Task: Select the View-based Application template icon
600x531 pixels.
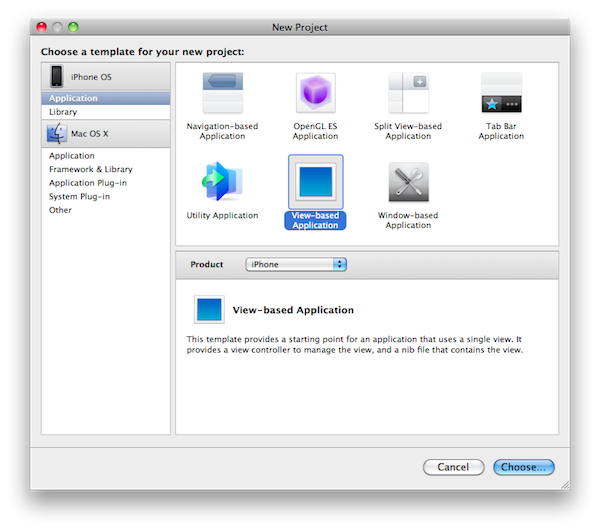Action: pyautogui.click(x=316, y=182)
